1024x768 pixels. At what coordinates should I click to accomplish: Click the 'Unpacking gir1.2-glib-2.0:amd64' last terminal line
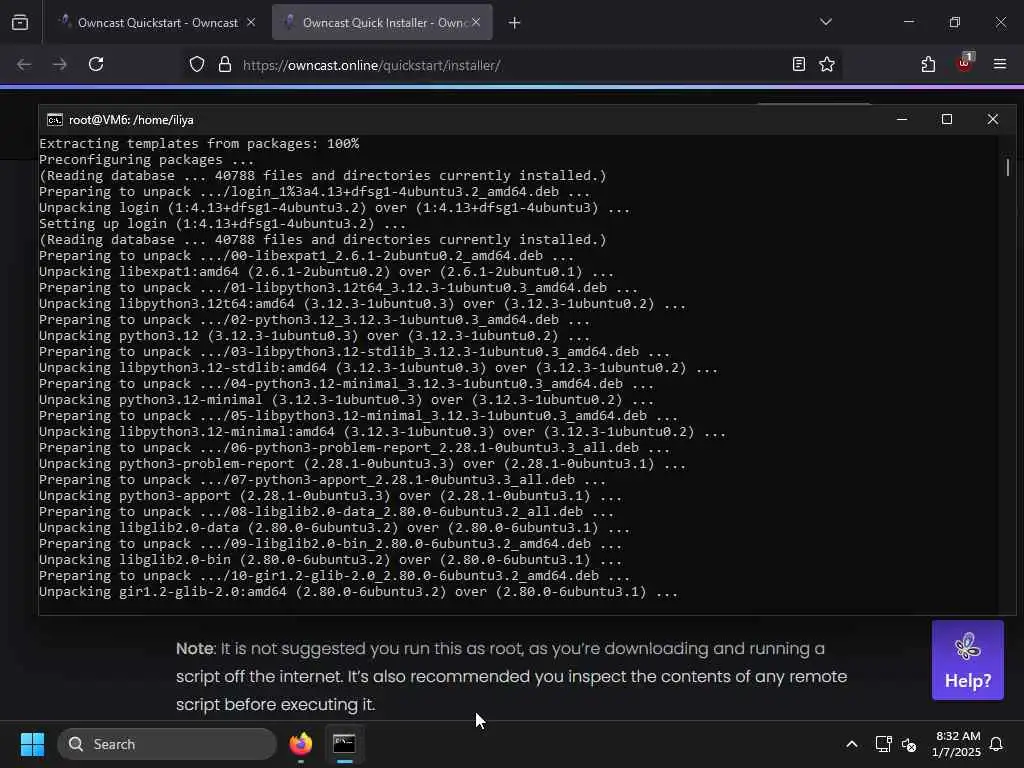click(x=359, y=592)
